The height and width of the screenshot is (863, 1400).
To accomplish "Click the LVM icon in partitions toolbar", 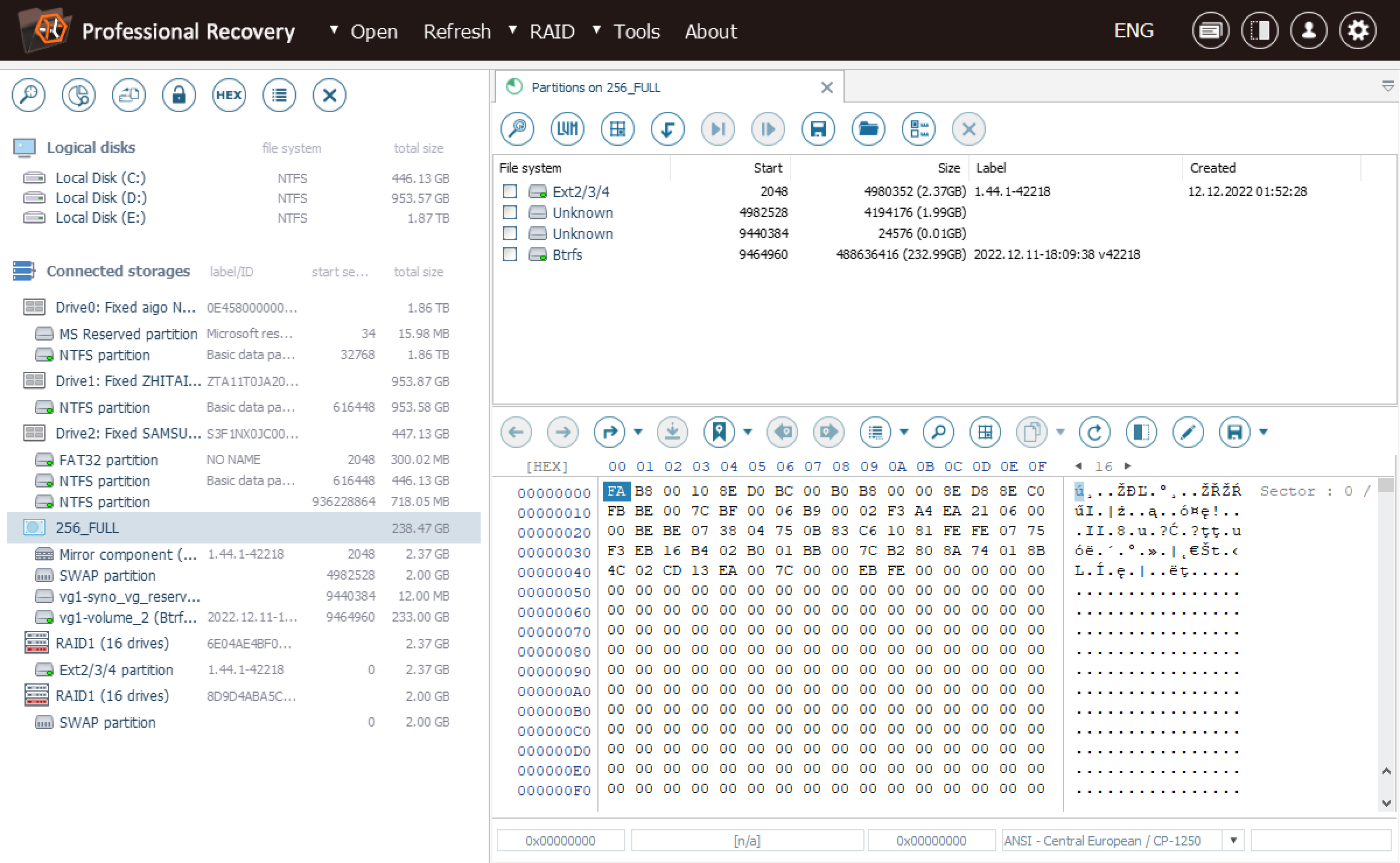I will pos(568,129).
